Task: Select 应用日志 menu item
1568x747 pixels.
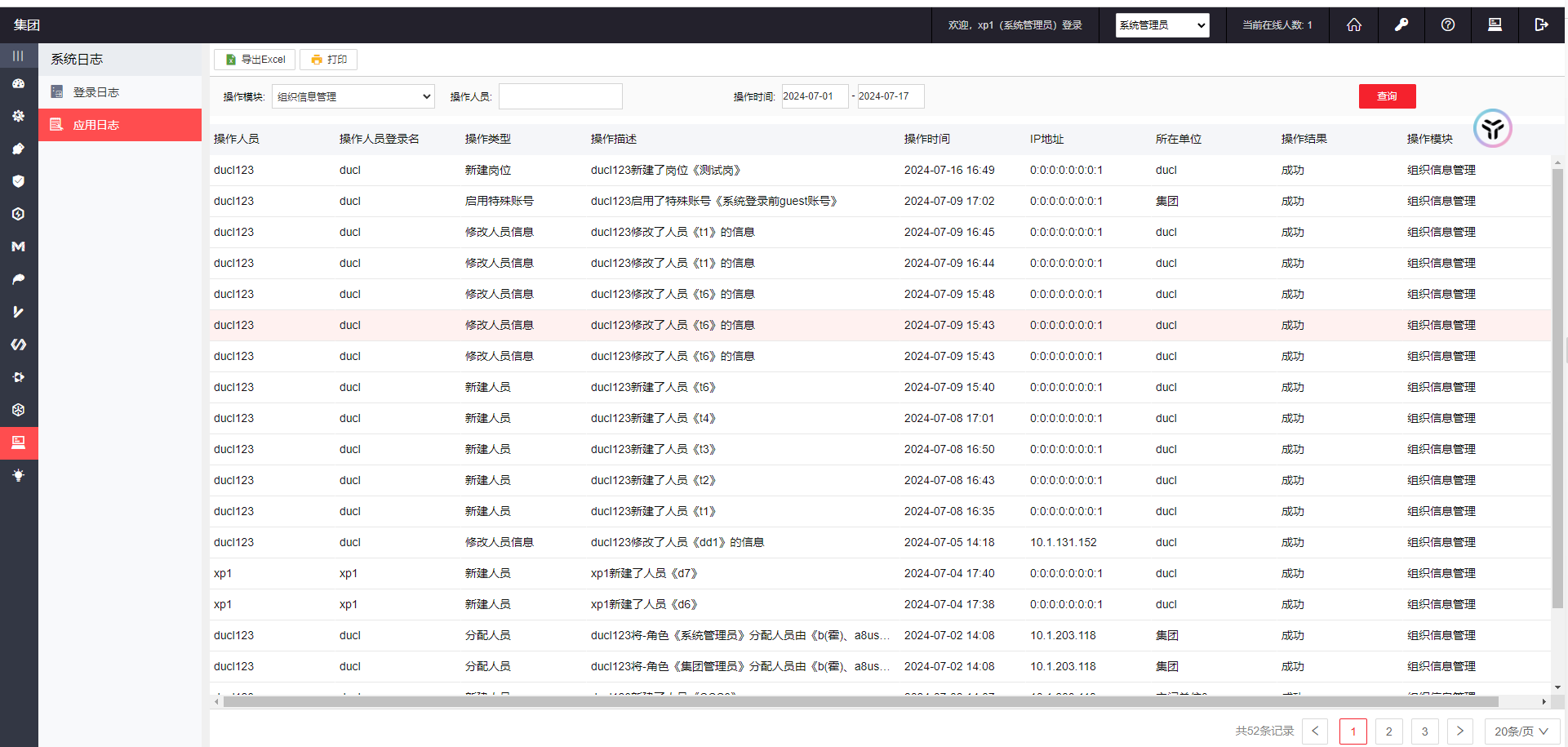Action: [96, 125]
